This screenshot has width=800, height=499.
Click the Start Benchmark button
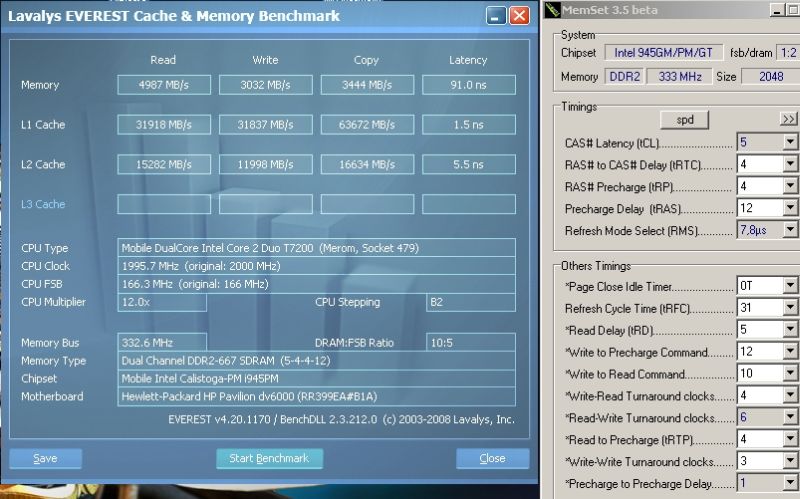point(269,458)
